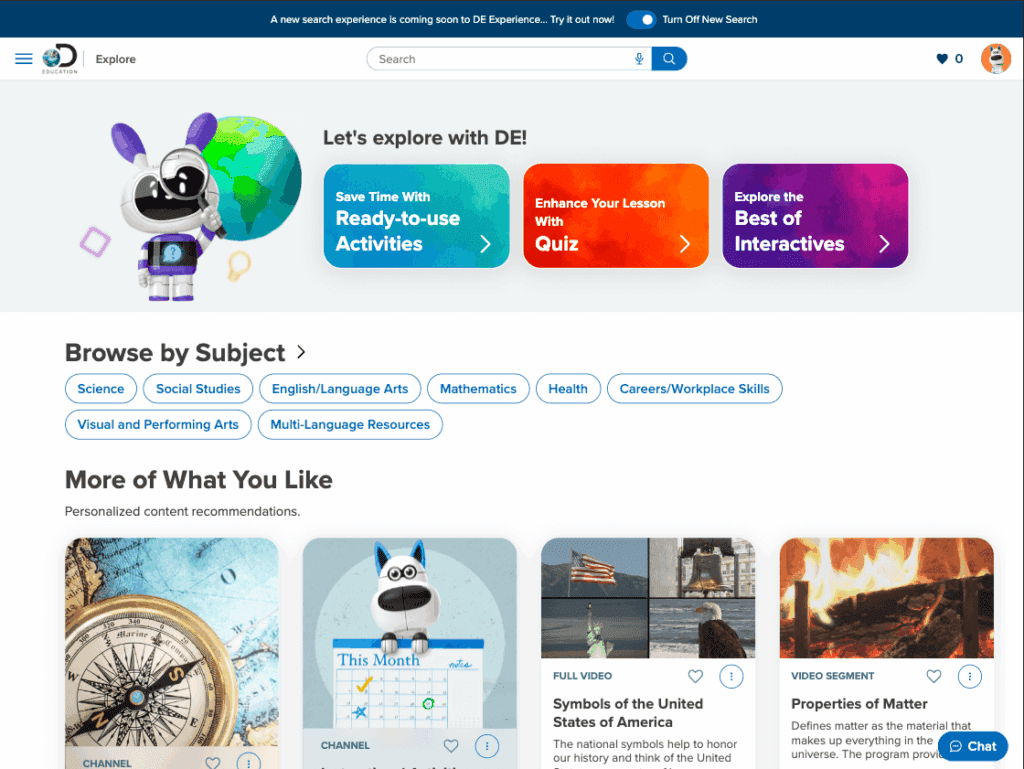The height and width of the screenshot is (769, 1024).
Task: Favorite the Symbols of the United States video
Action: click(695, 677)
